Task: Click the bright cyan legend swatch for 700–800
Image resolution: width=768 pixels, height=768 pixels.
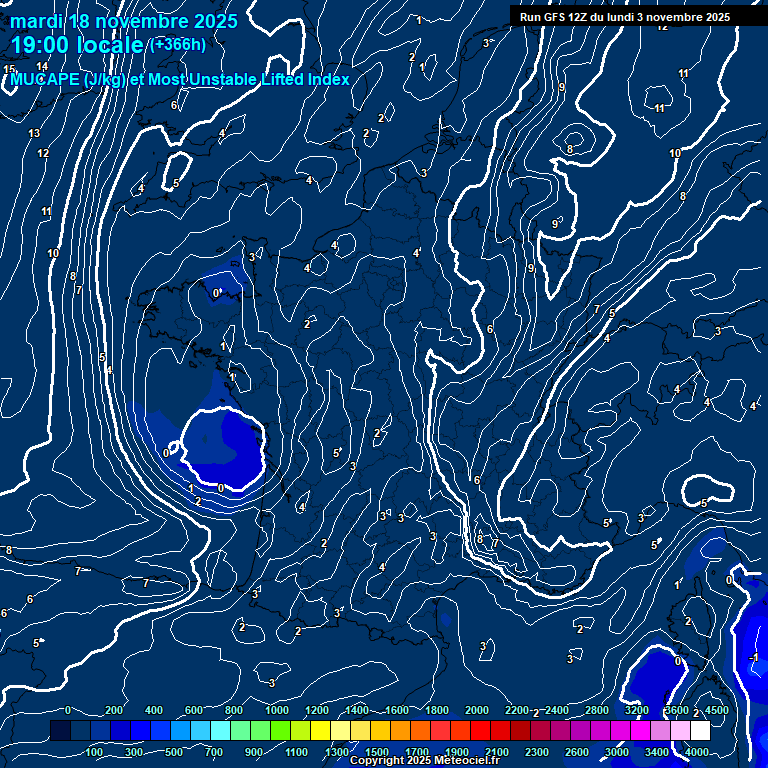Action: pos(221,730)
